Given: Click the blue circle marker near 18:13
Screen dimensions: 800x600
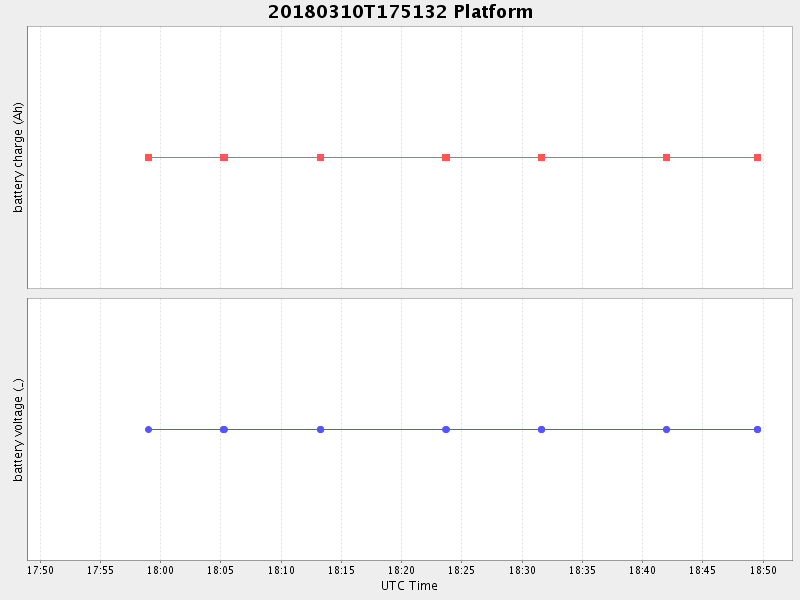Looking at the screenshot, I should point(320,430).
